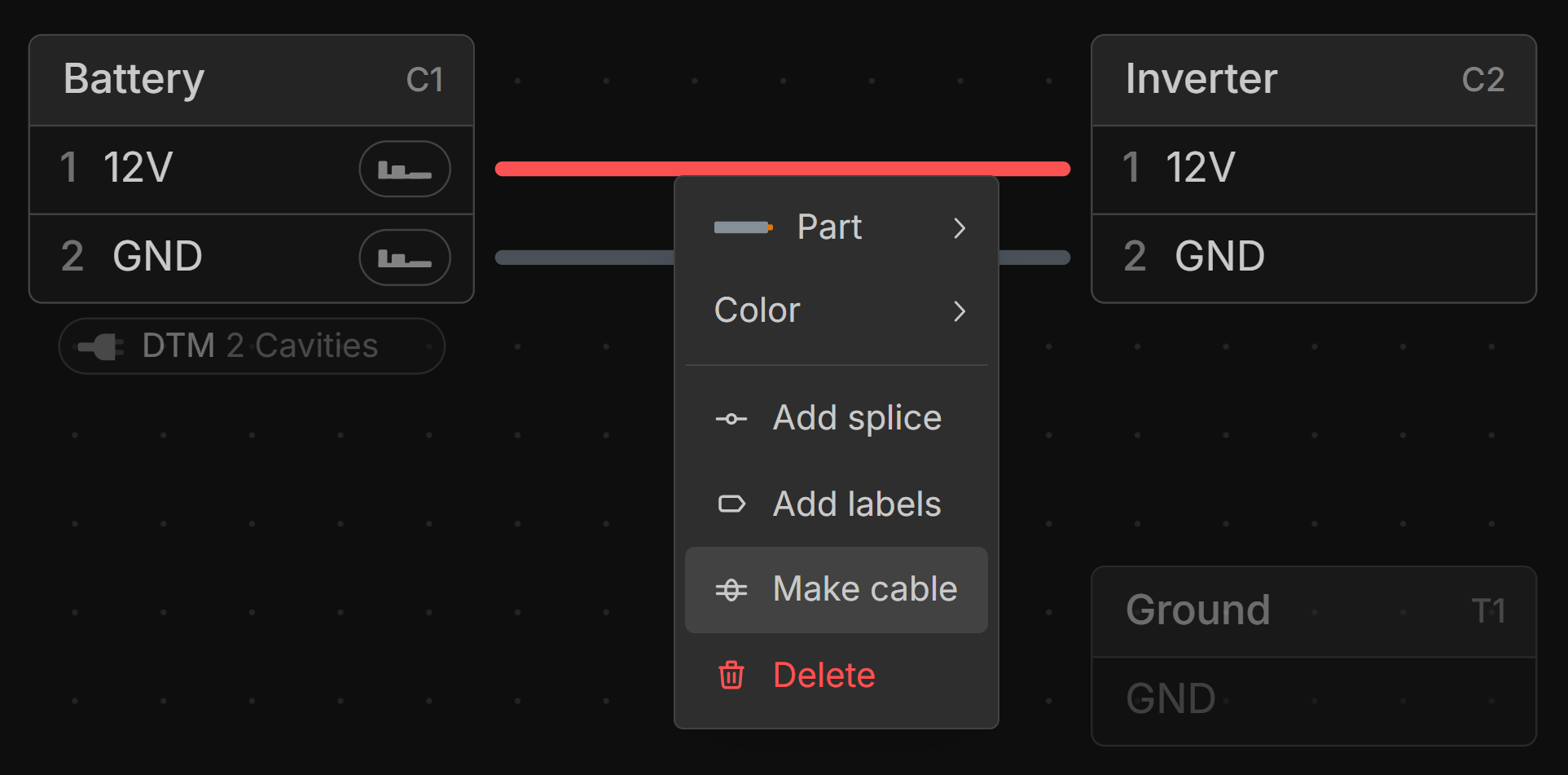Click the label icon beside Add labels
Viewport: 1568px width, 775px height.
click(x=731, y=504)
